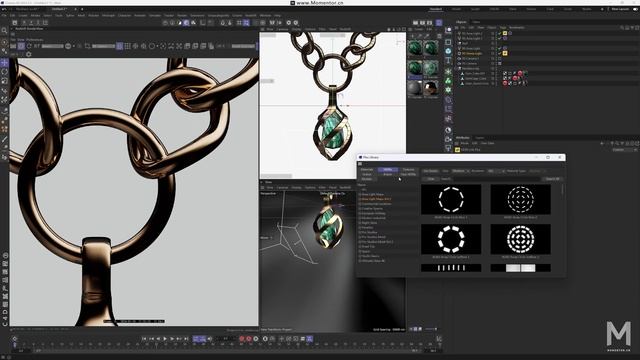Step to the next frame
The width and height of the screenshot is (640, 360).
click(x=172, y=339)
